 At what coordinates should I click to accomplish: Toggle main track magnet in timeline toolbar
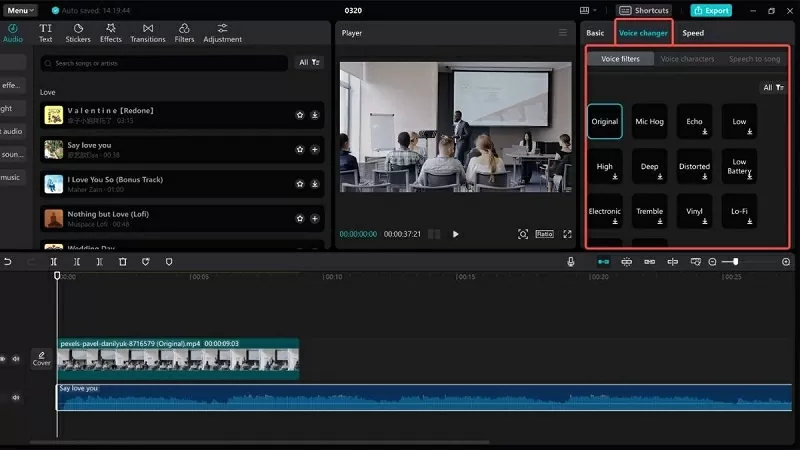[x=603, y=262]
